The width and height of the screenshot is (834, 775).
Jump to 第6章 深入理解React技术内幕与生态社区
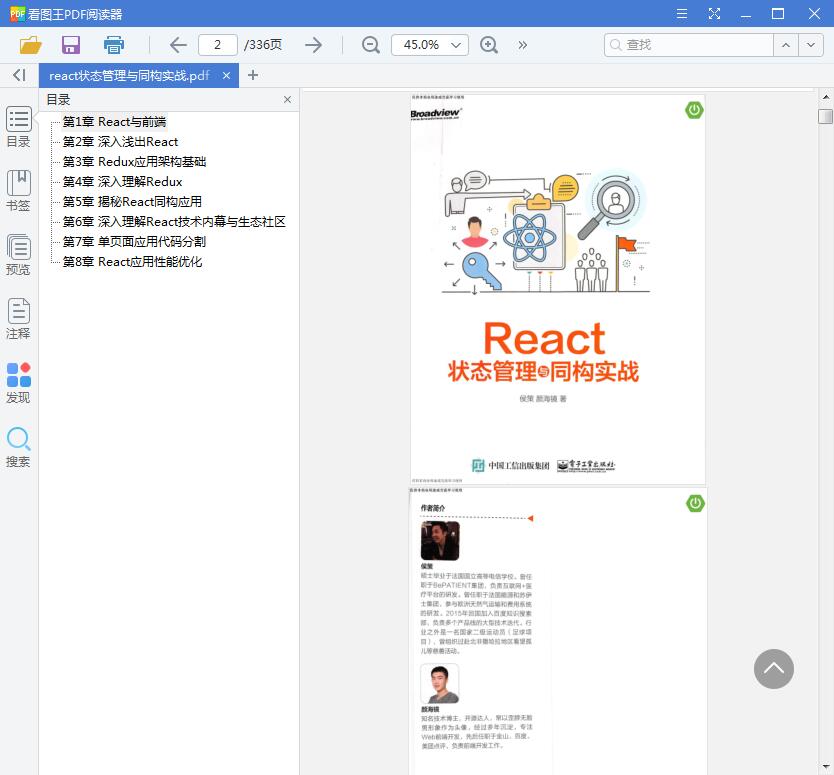(x=174, y=222)
